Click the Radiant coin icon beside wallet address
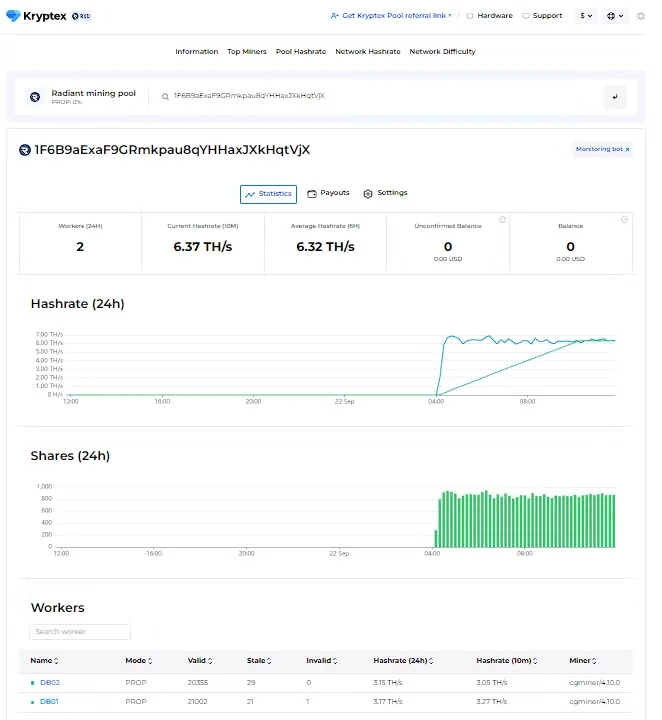The image size is (662, 720). coord(25,150)
